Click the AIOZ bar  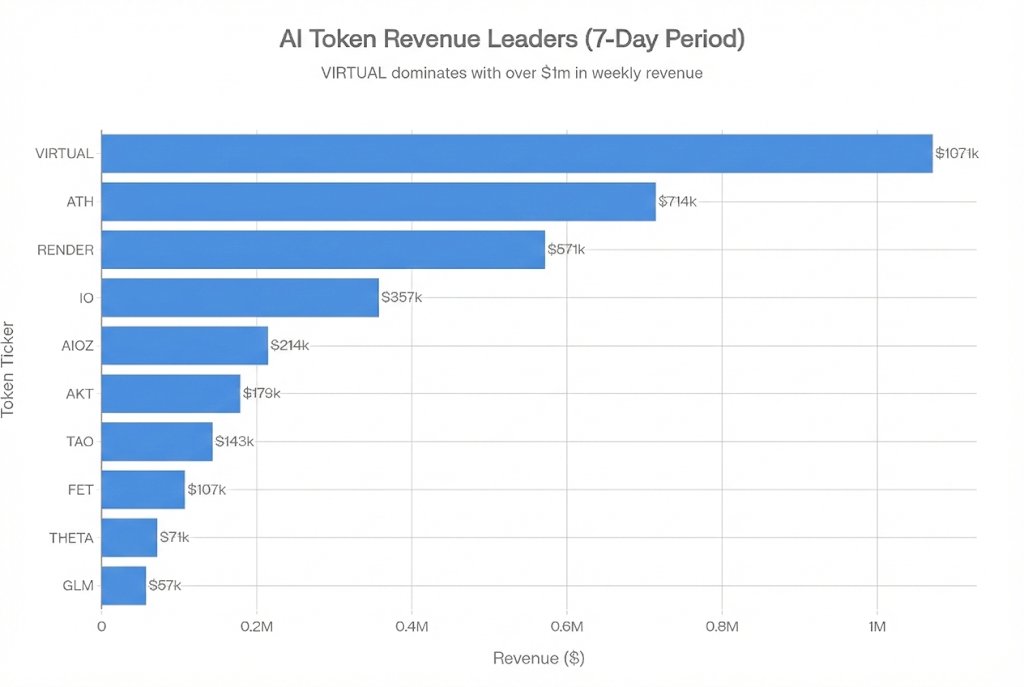pos(185,345)
